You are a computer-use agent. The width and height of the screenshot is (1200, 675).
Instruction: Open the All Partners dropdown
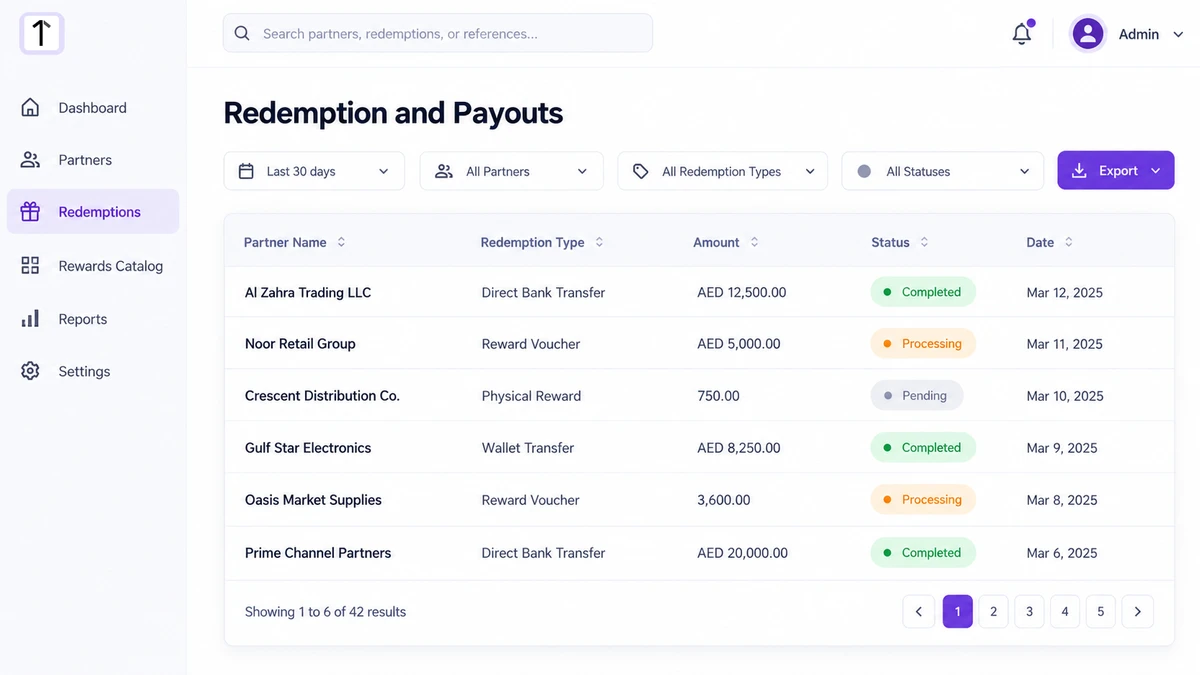[x=511, y=171]
